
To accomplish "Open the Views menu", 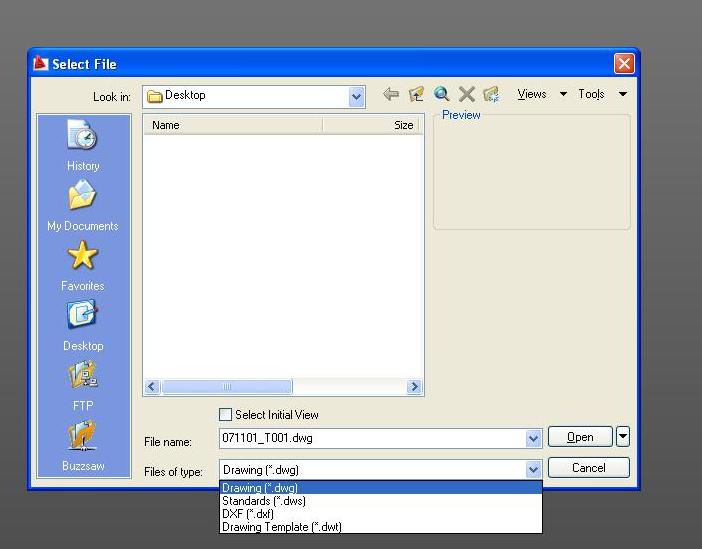I will tap(542, 94).
